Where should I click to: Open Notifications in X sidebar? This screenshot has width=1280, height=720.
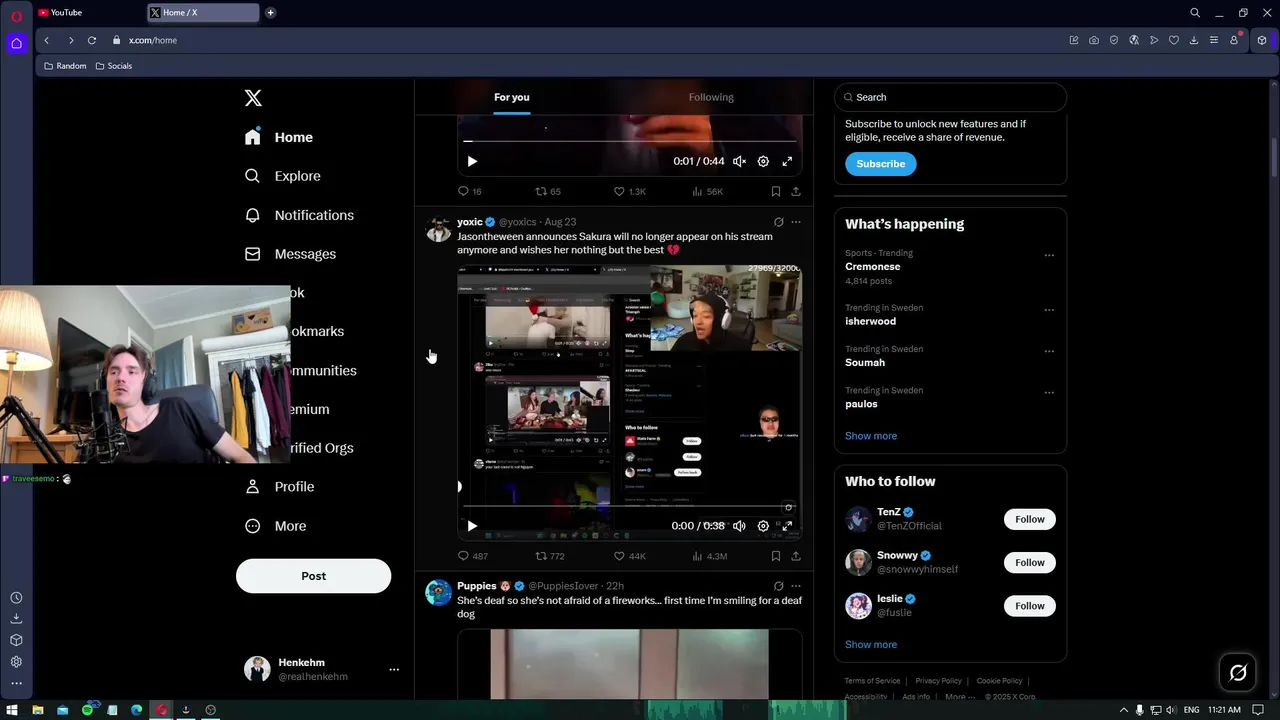(x=299, y=215)
